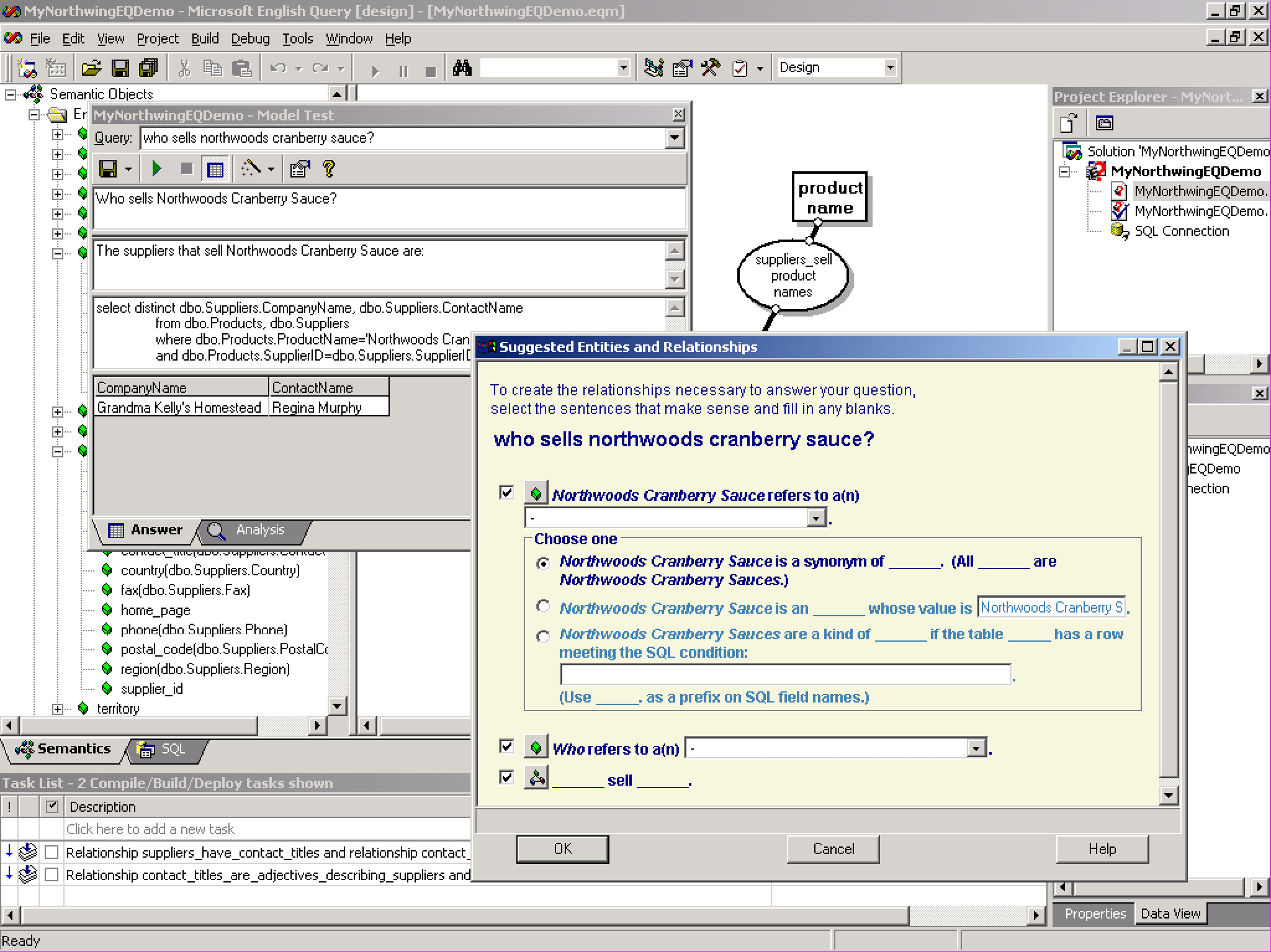Click the SQL condition input field
Screen dimensions: 1271x952
[786, 674]
